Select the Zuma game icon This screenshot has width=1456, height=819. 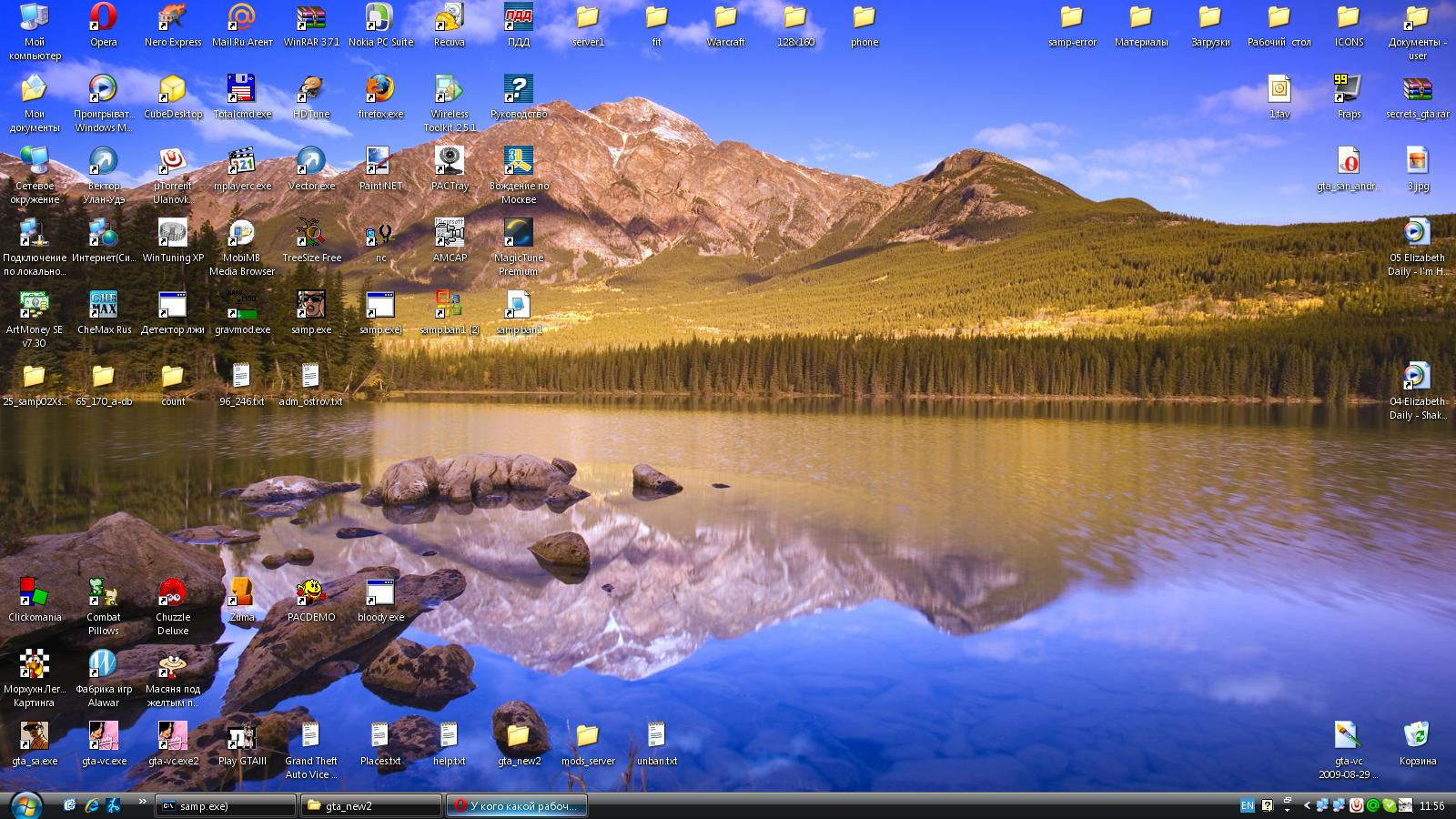(241, 593)
